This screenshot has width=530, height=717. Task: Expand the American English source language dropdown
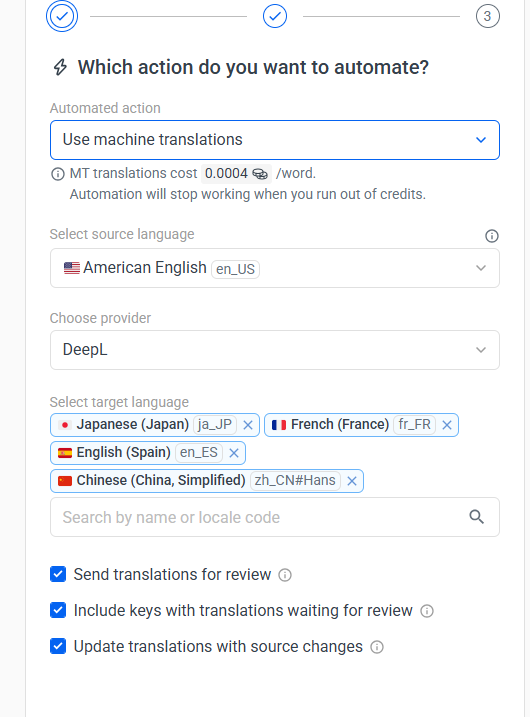[275, 268]
